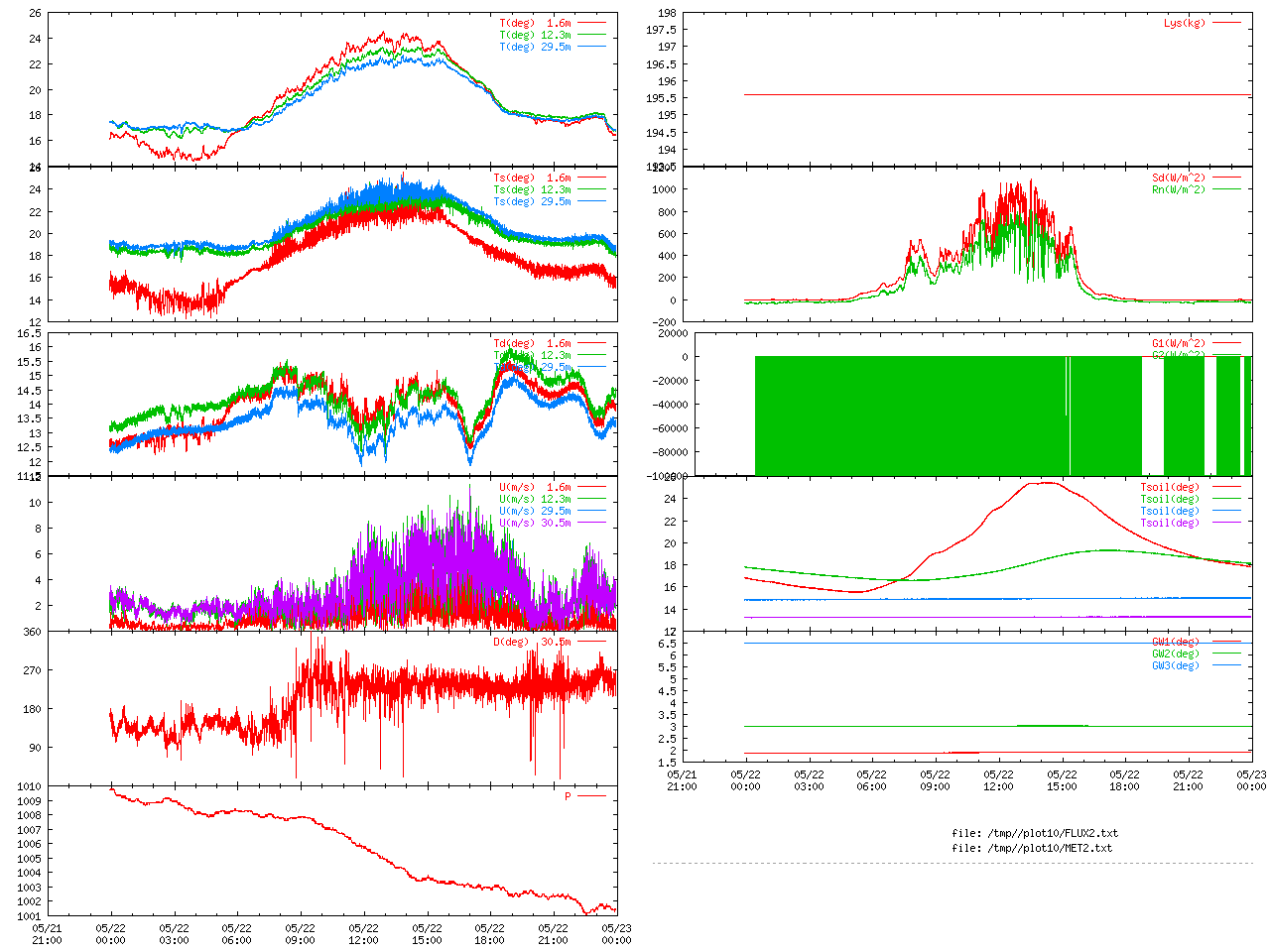Select the Ts(deg) 29.5m legend entry
This screenshot has height=952, width=1270.
[x=533, y=202]
